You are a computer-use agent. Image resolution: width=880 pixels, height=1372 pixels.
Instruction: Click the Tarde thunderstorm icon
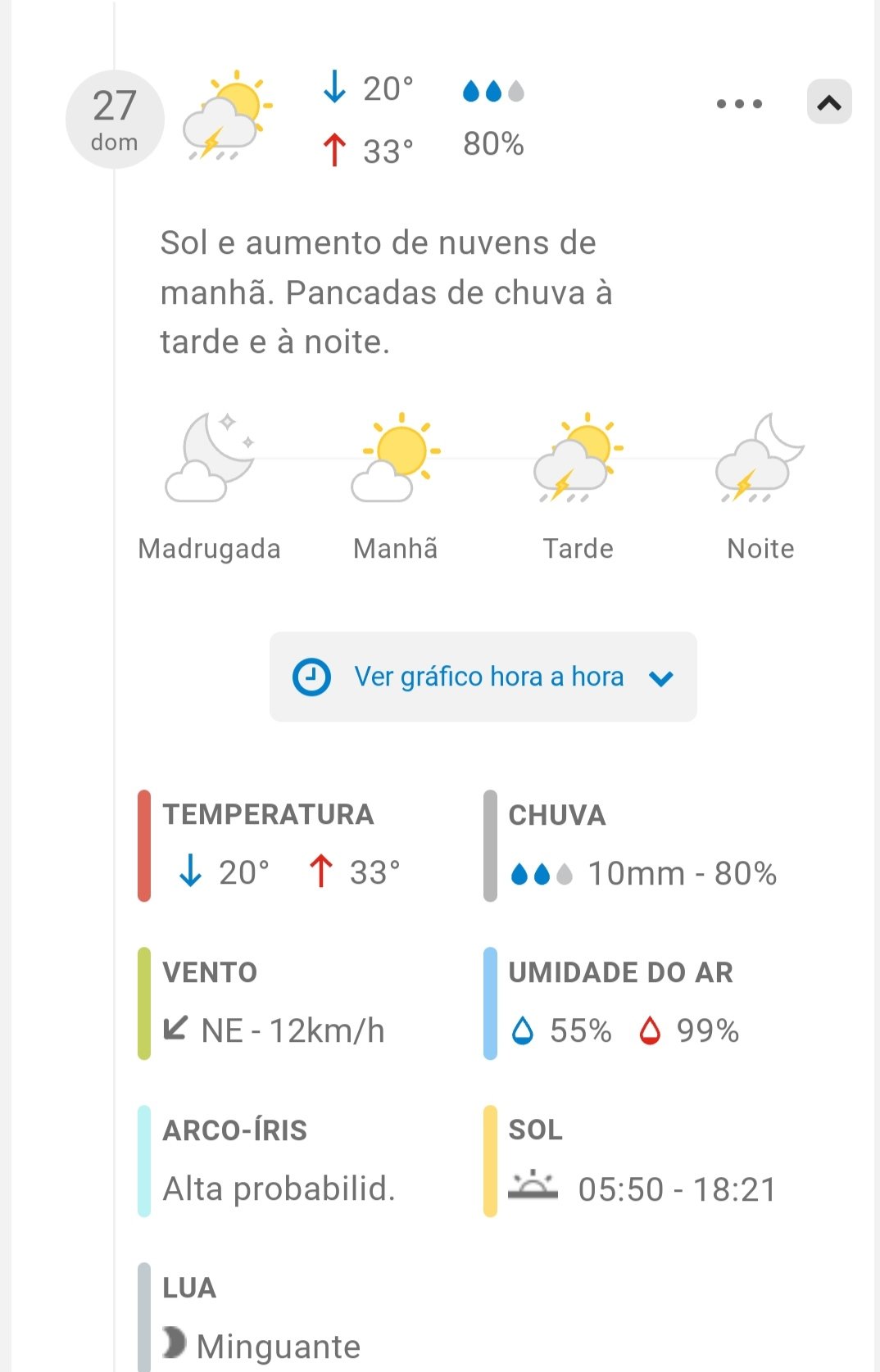(578, 458)
